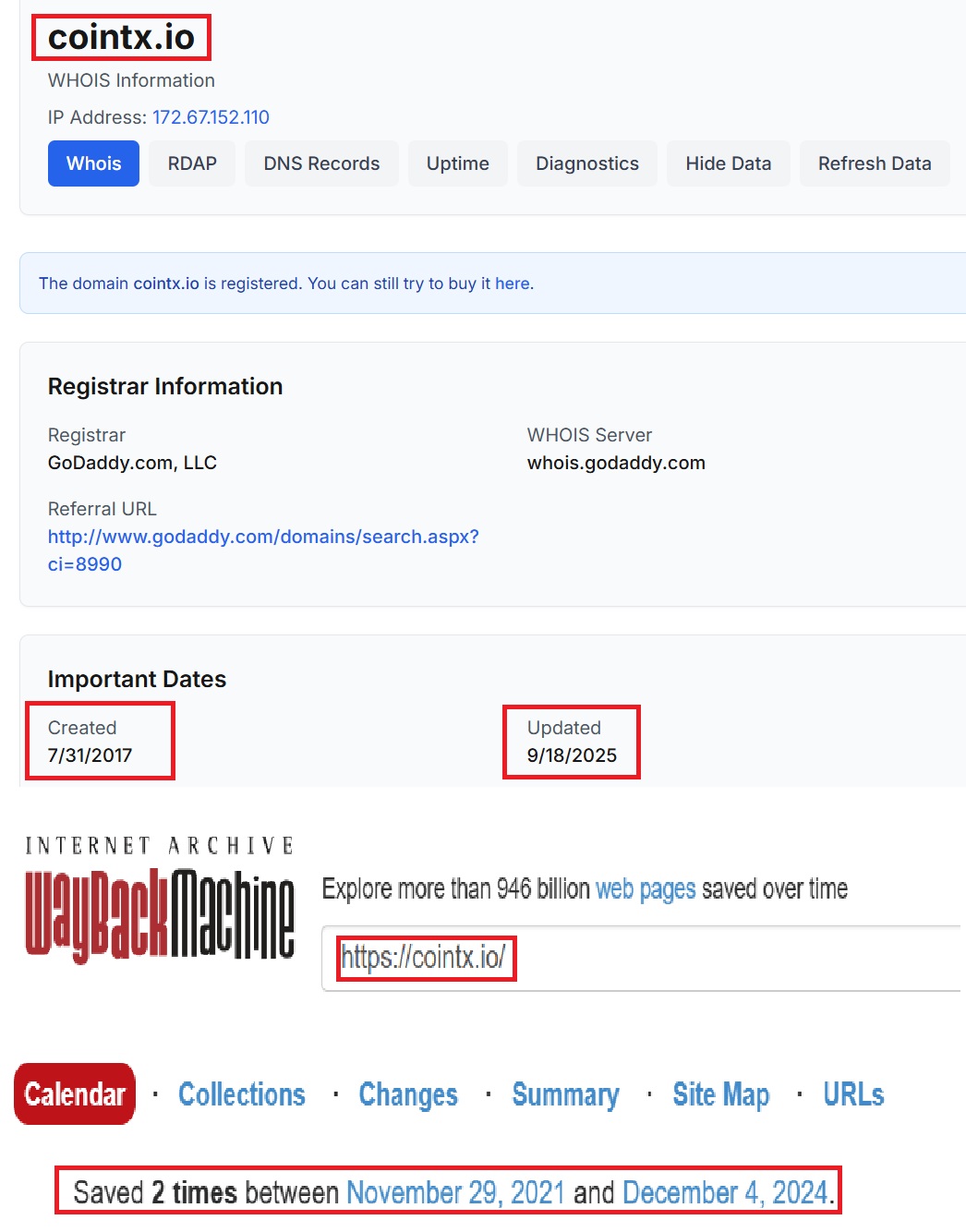Viewport: 966px width, 1232px height.
Task: Click Refresh Data to reload WHOIS info
Action: (x=875, y=163)
